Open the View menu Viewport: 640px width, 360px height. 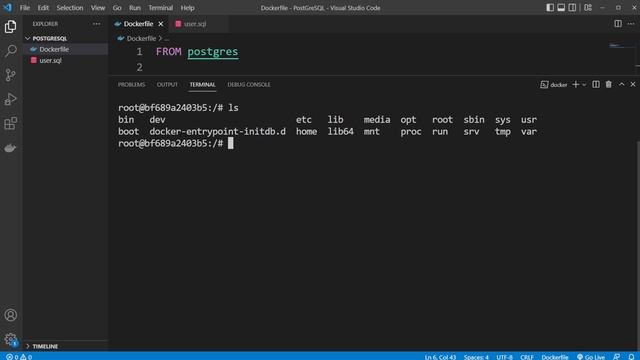pos(98,8)
